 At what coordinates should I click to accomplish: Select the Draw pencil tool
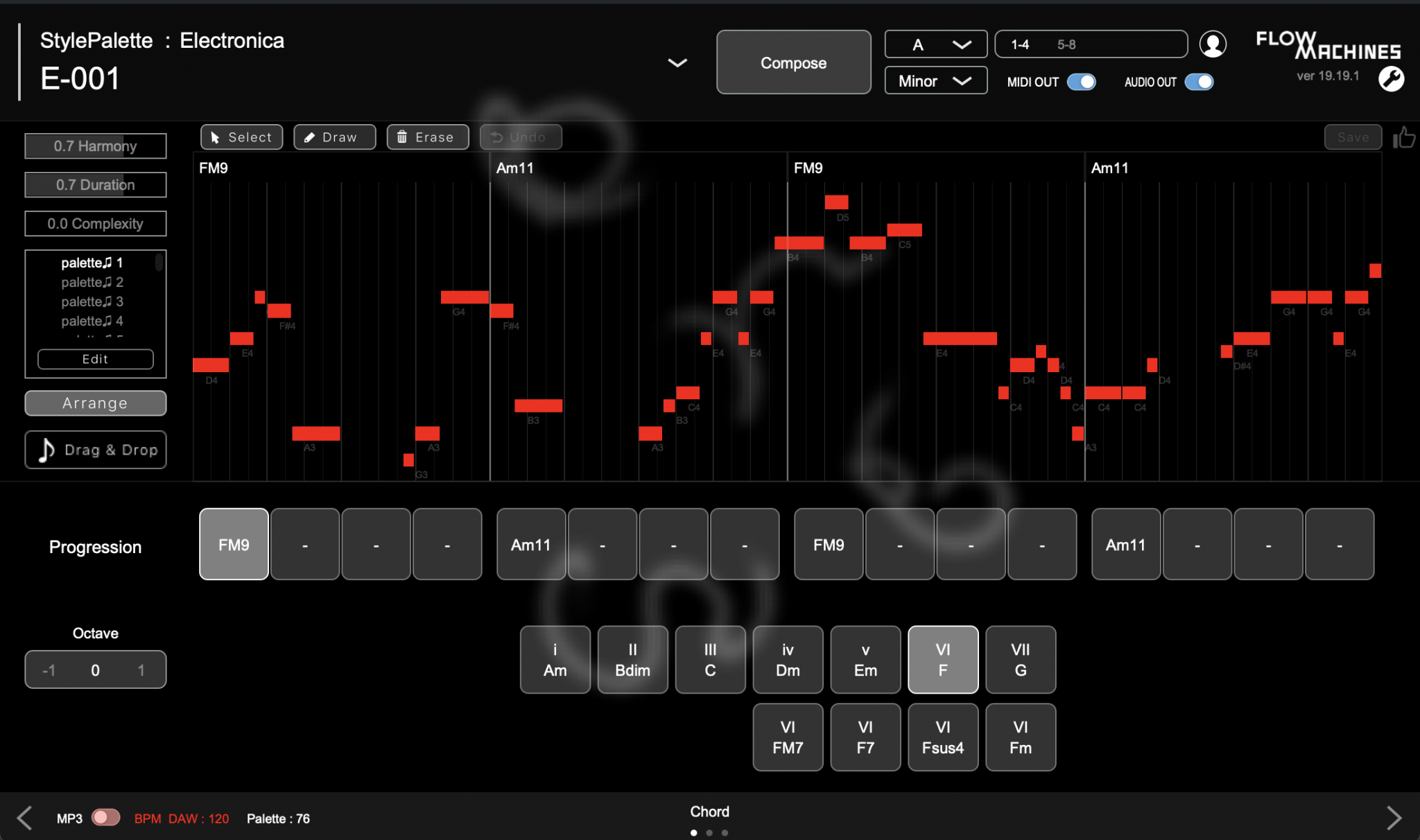click(x=334, y=137)
